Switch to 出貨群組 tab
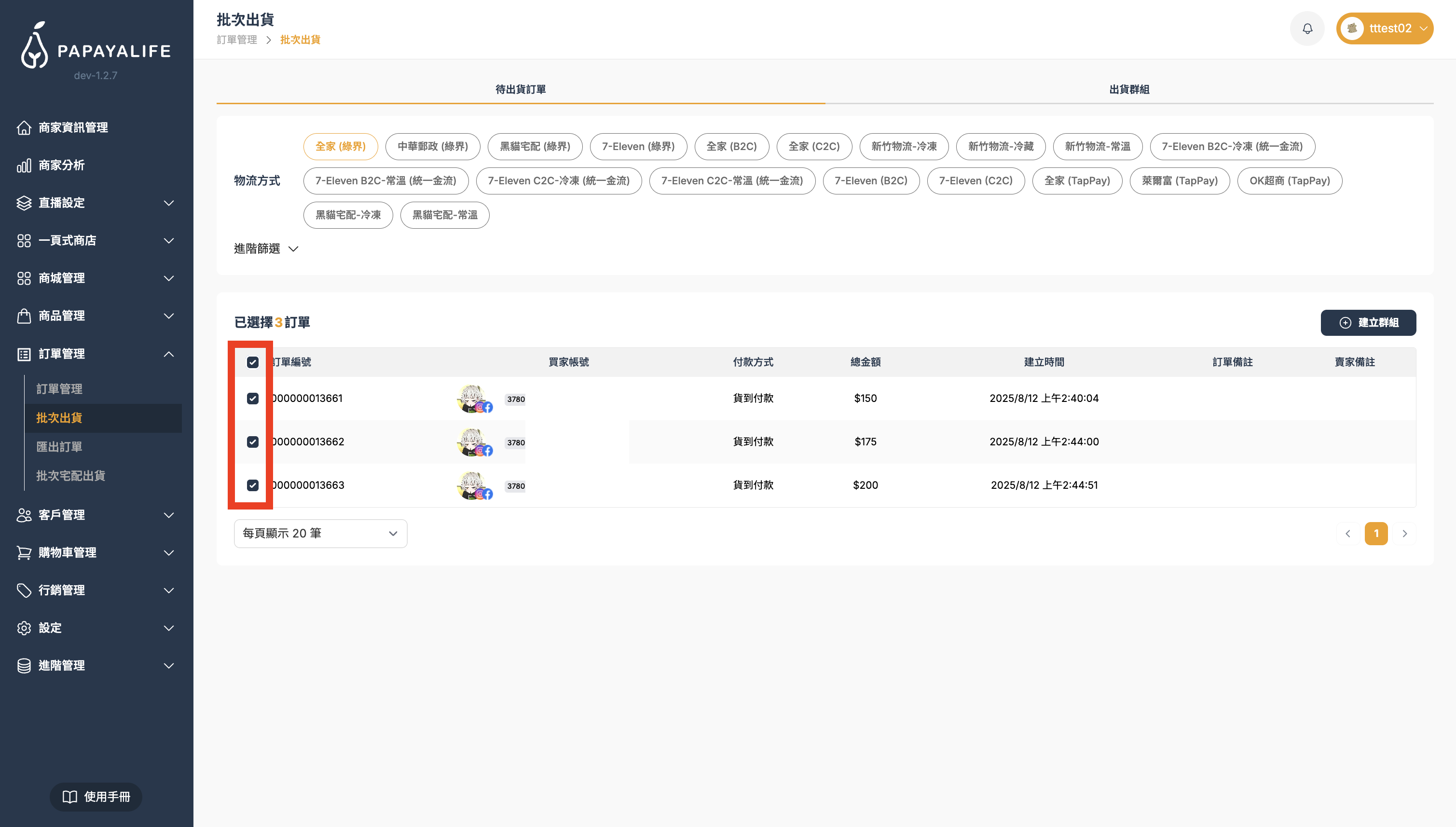The width and height of the screenshot is (1456, 827). coord(1129,89)
